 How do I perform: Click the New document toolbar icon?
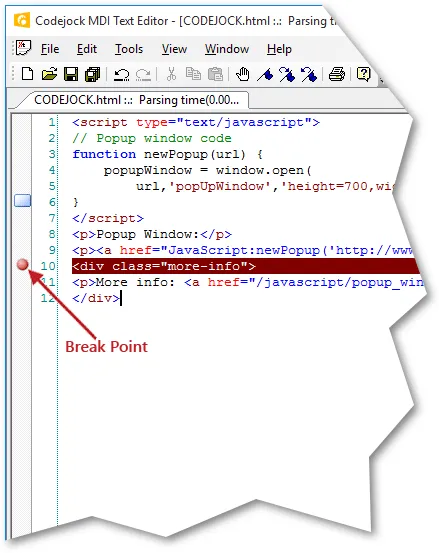coord(28,74)
